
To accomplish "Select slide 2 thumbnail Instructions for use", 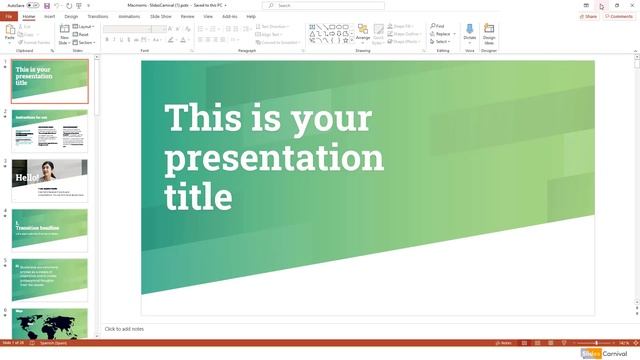I will pos(50,131).
